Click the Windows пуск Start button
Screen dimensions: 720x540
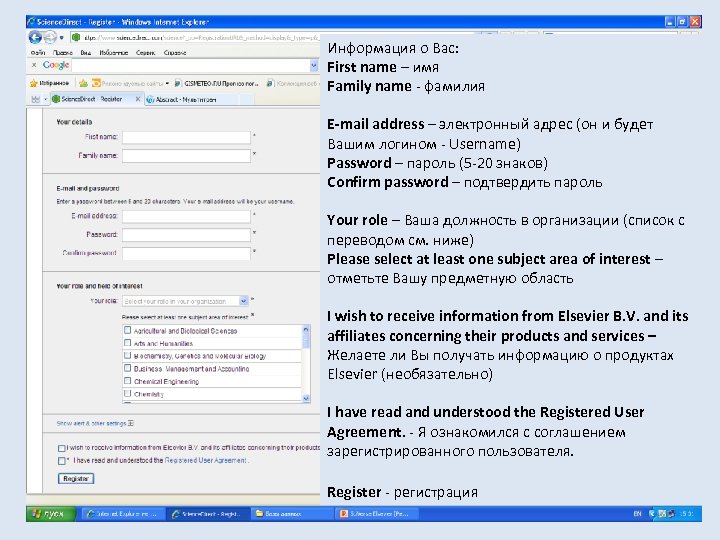pyautogui.click(x=51, y=514)
